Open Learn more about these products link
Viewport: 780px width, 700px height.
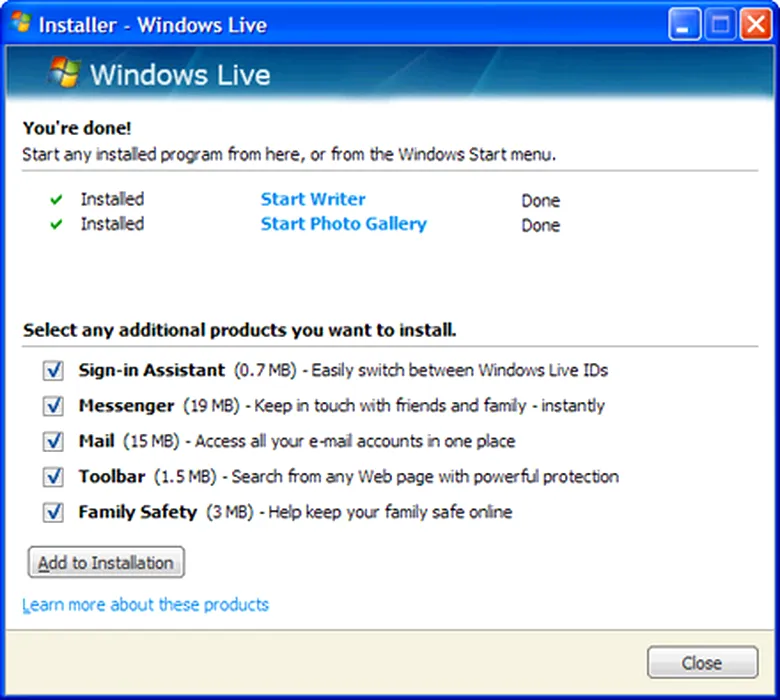coord(145,605)
